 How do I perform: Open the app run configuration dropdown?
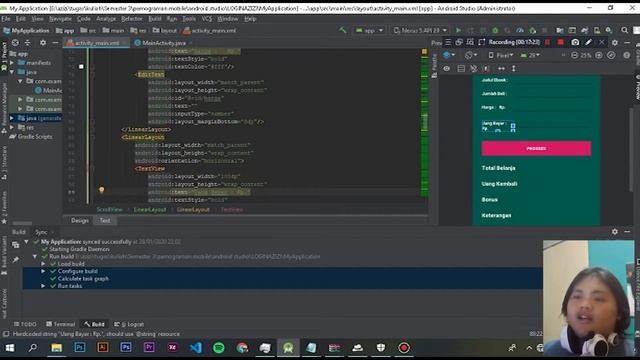[x=370, y=30]
